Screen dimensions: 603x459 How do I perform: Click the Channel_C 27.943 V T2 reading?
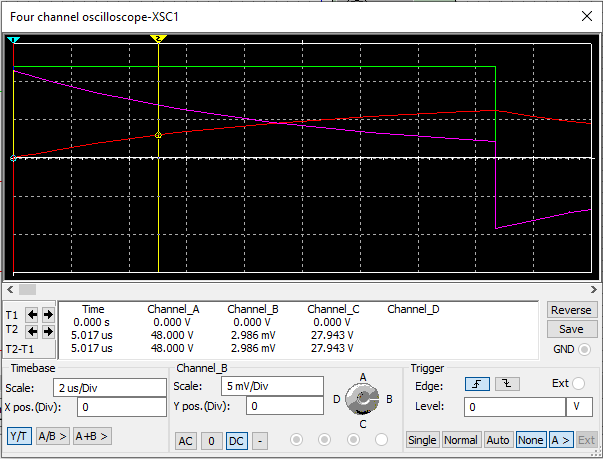coord(332,335)
